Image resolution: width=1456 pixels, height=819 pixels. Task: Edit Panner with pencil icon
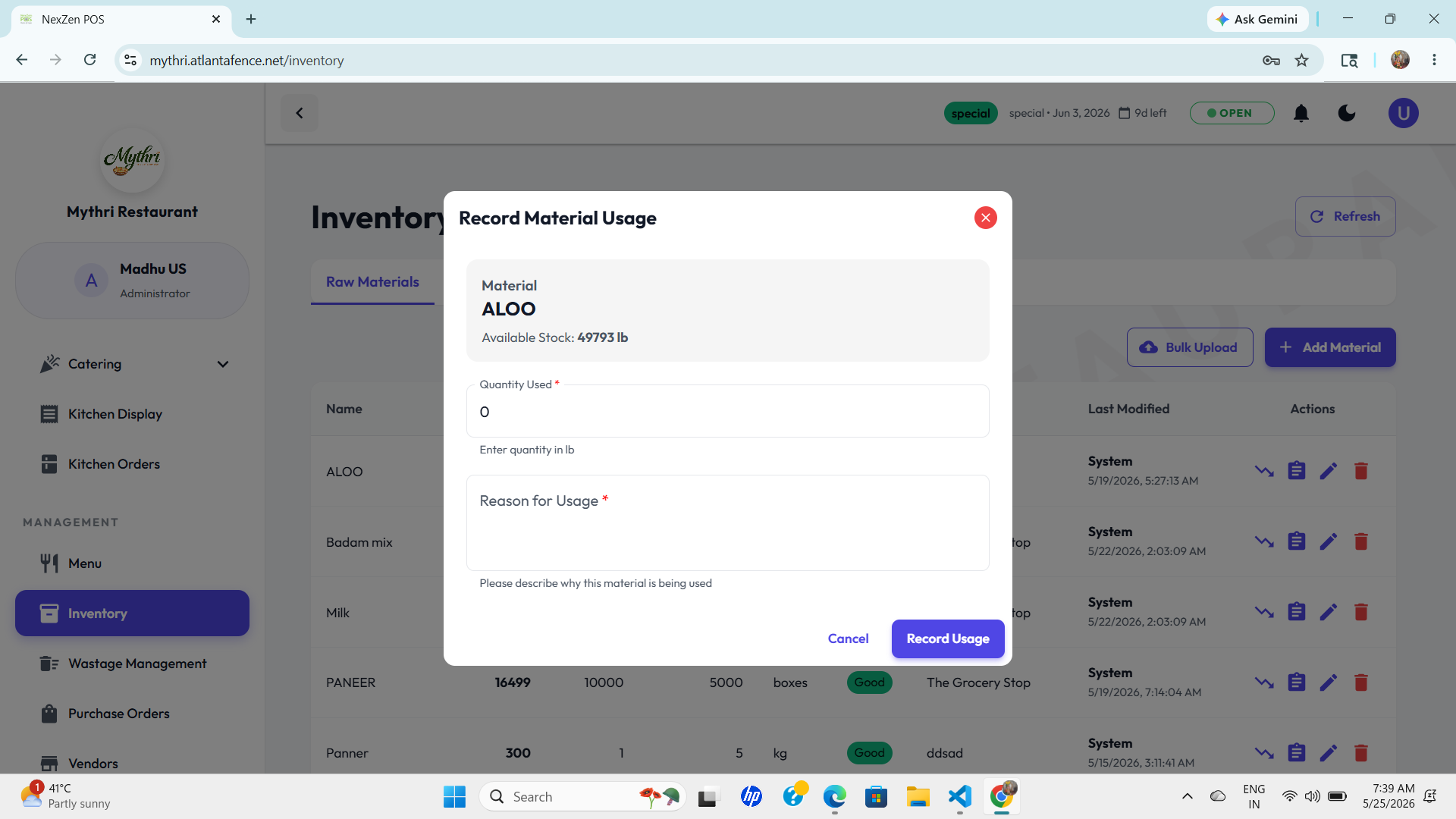coord(1329,753)
